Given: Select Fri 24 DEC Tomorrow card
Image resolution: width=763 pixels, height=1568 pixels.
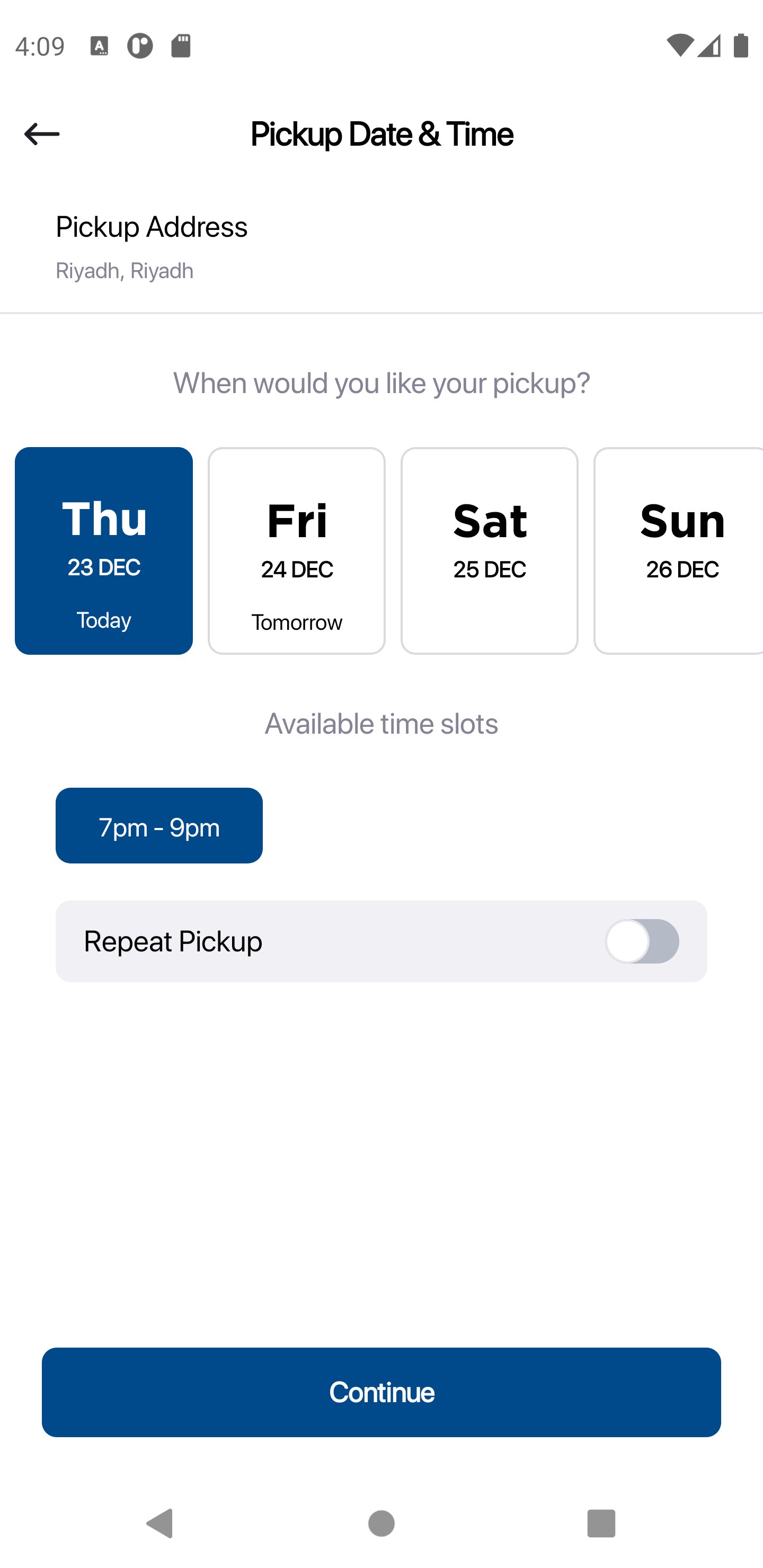Looking at the screenshot, I should (x=297, y=550).
